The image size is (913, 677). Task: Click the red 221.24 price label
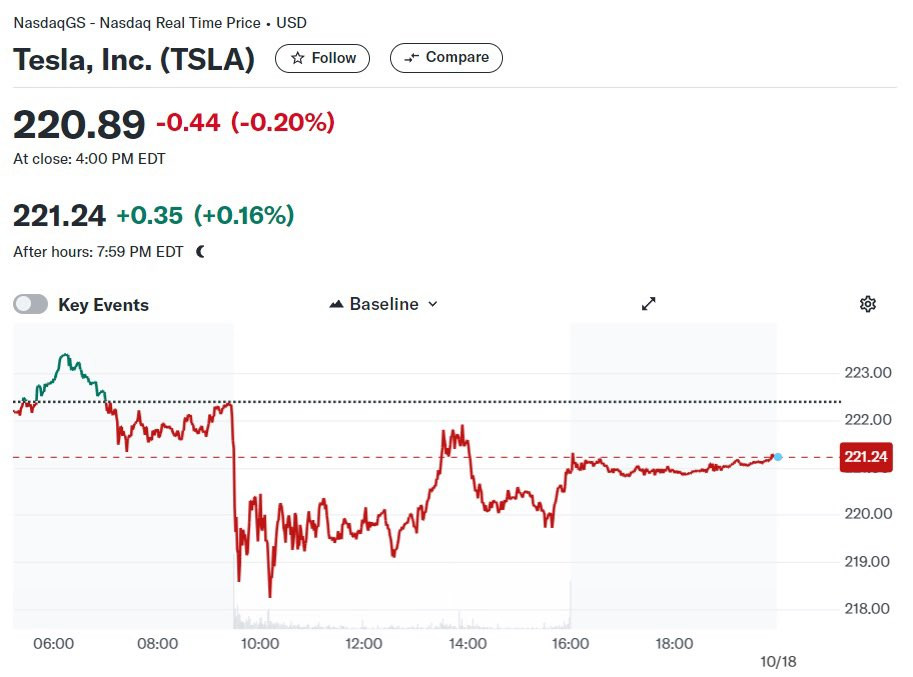pyautogui.click(x=866, y=457)
